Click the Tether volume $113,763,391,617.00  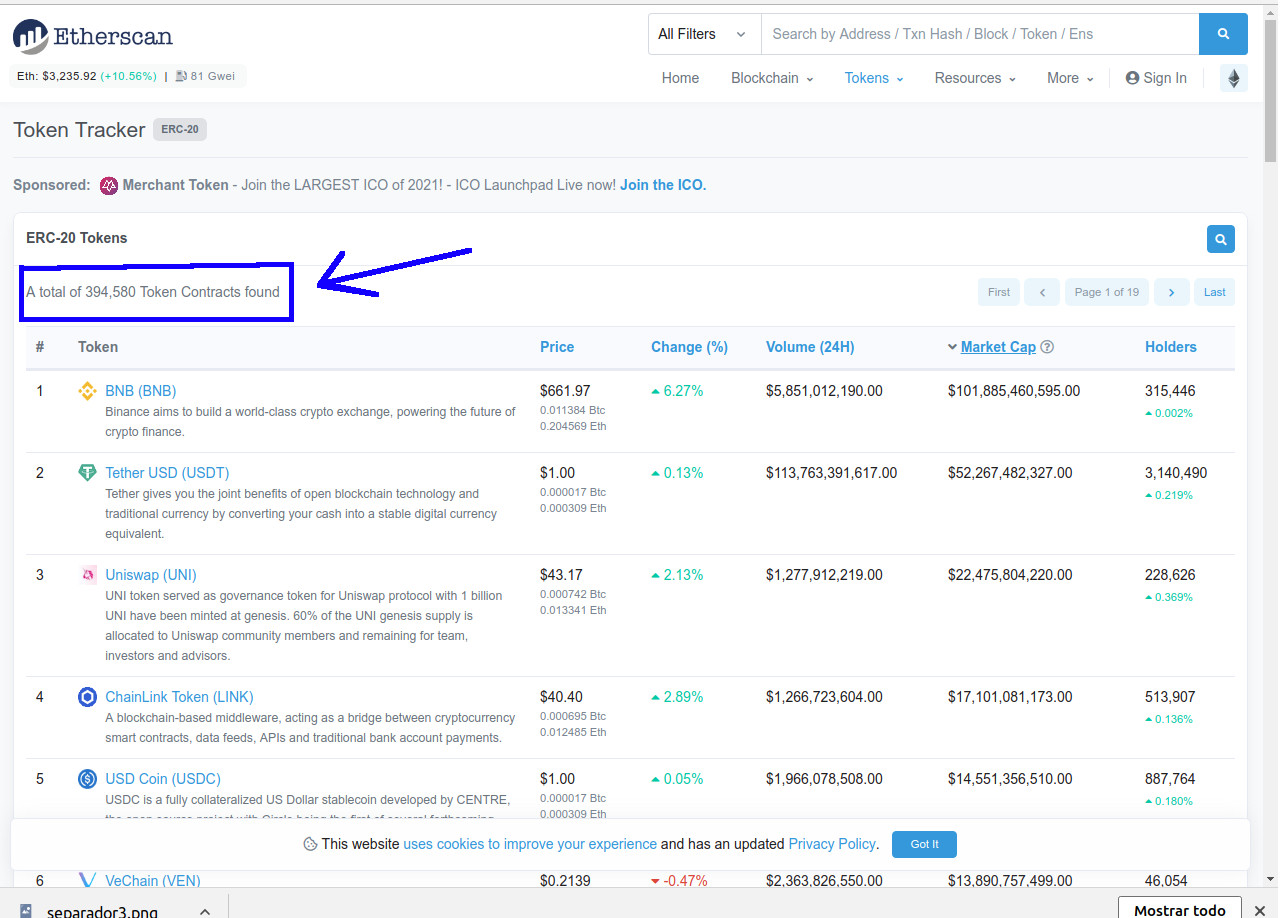[832, 473]
